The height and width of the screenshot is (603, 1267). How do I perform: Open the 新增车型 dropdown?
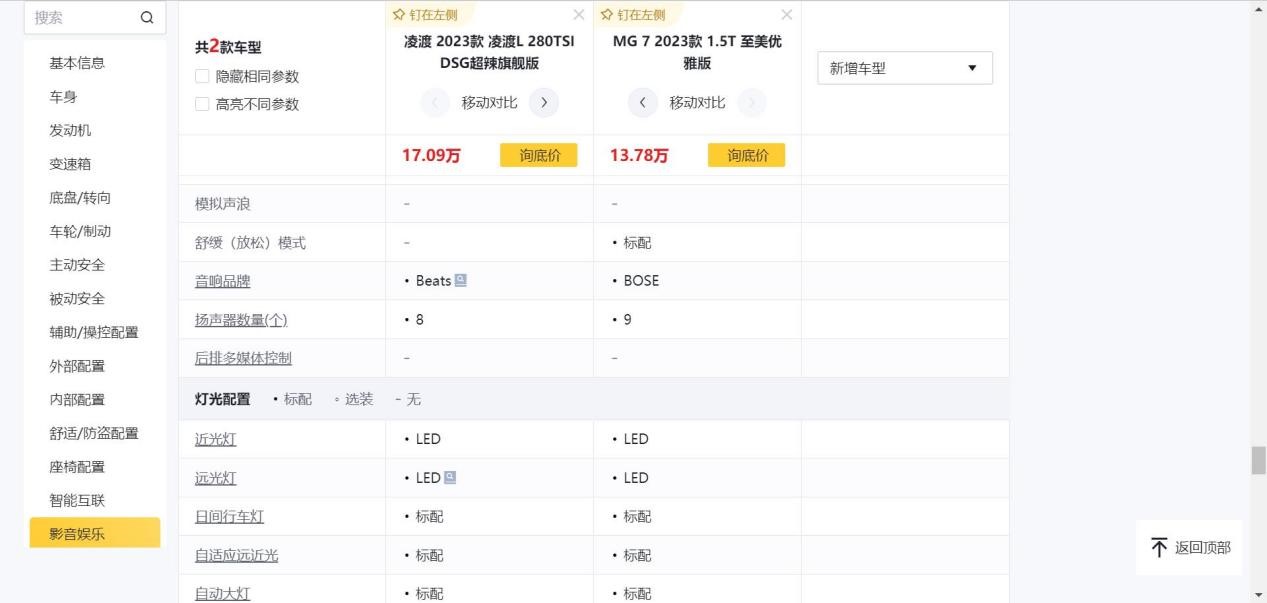[x=904, y=68]
